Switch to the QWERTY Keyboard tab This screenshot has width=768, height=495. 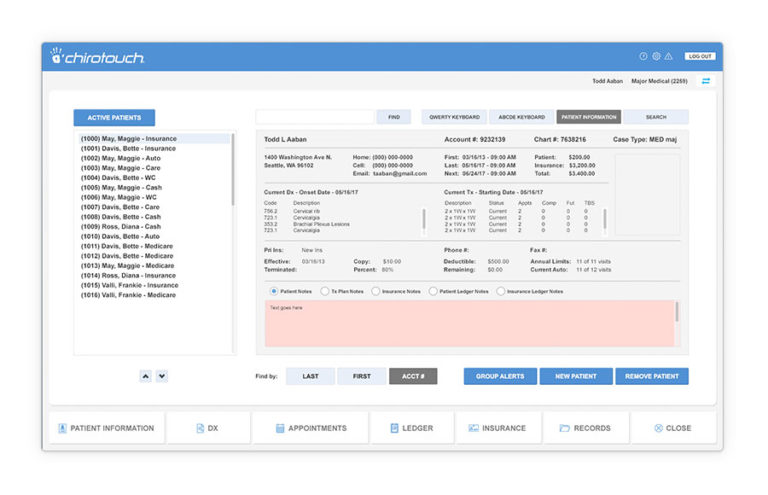point(453,117)
